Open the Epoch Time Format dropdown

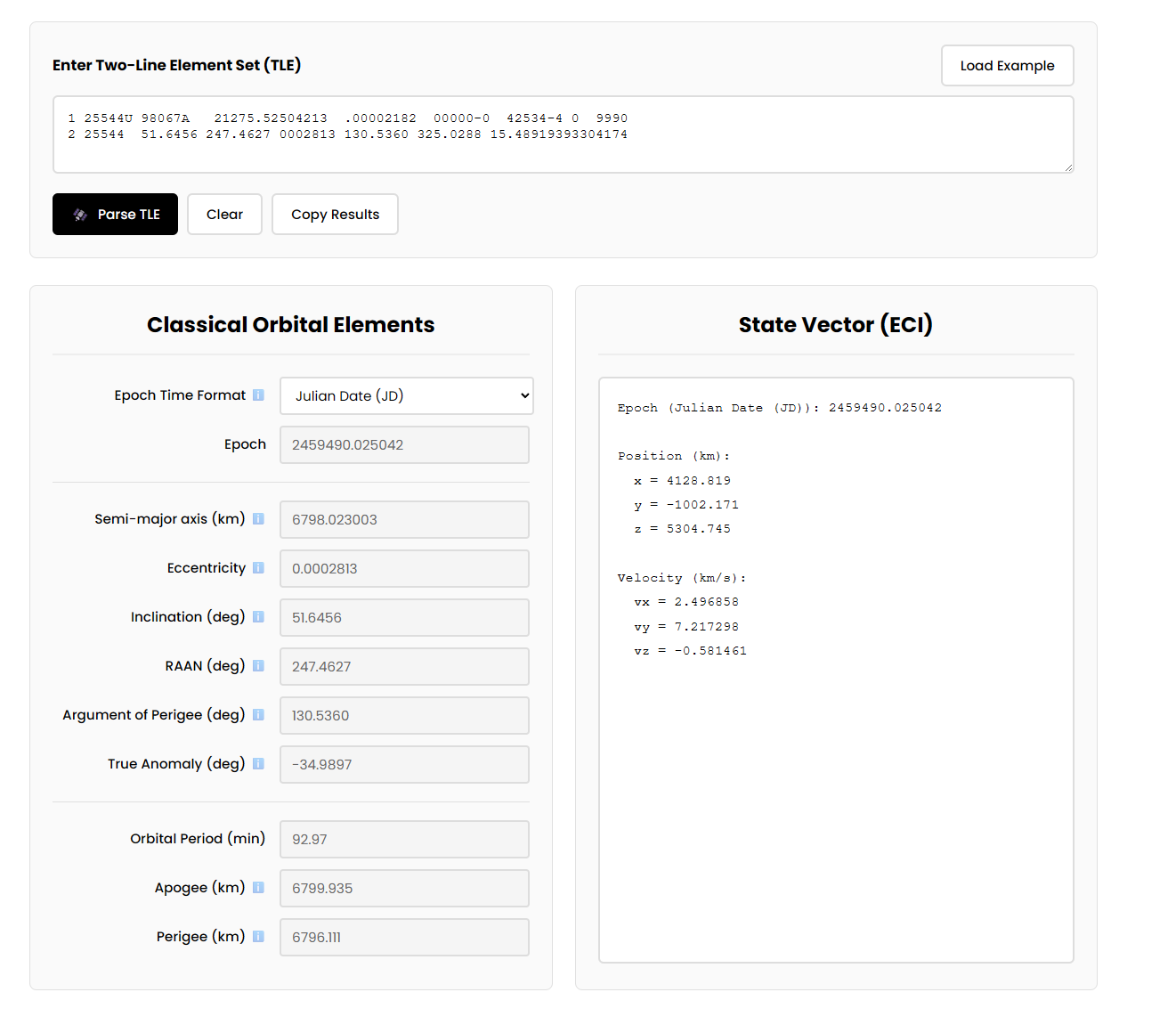[407, 395]
